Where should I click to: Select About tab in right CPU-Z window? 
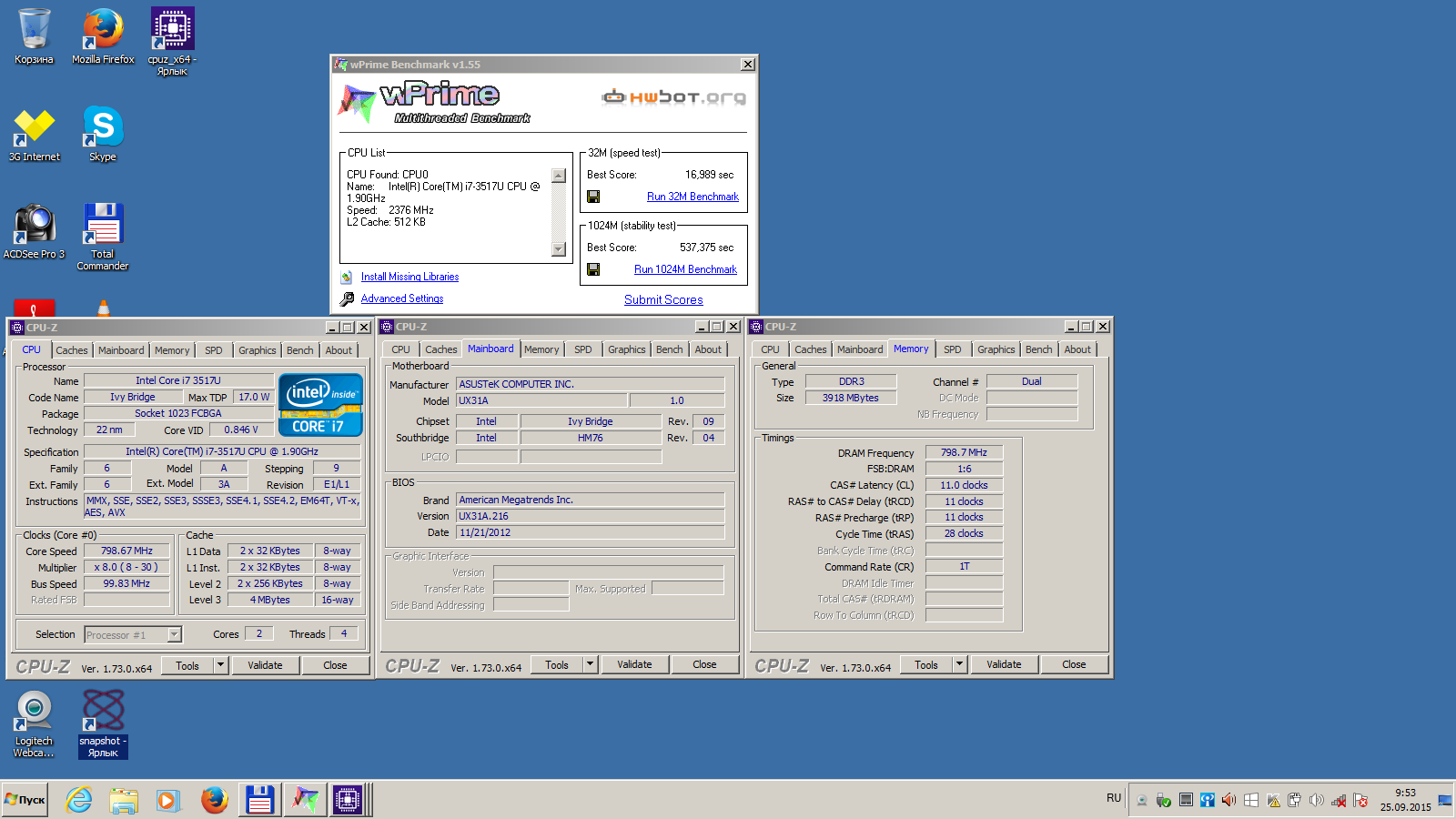(1077, 349)
